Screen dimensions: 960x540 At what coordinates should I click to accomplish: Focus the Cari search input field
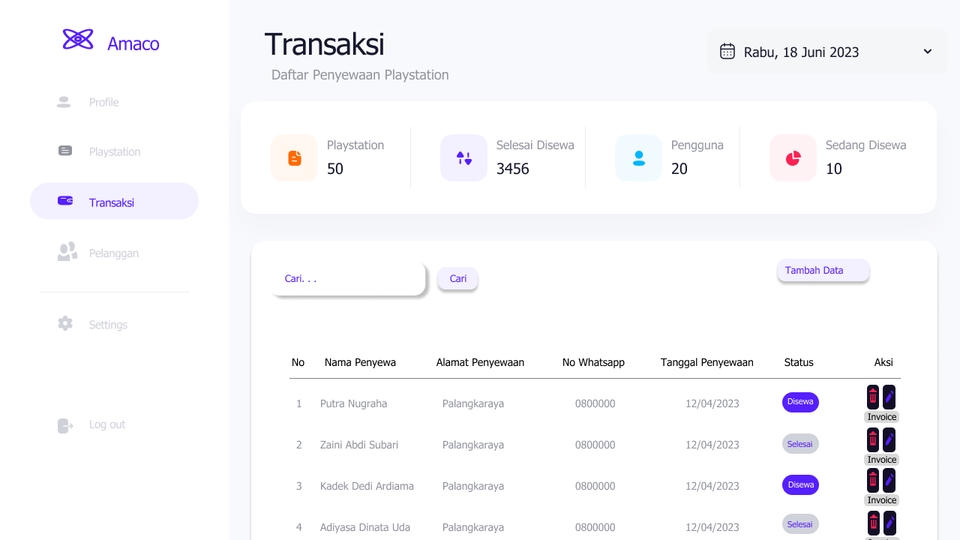click(348, 279)
